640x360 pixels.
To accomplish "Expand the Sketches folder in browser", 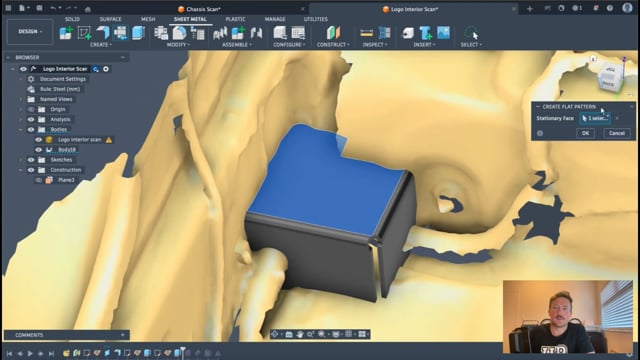I will tap(21, 160).
